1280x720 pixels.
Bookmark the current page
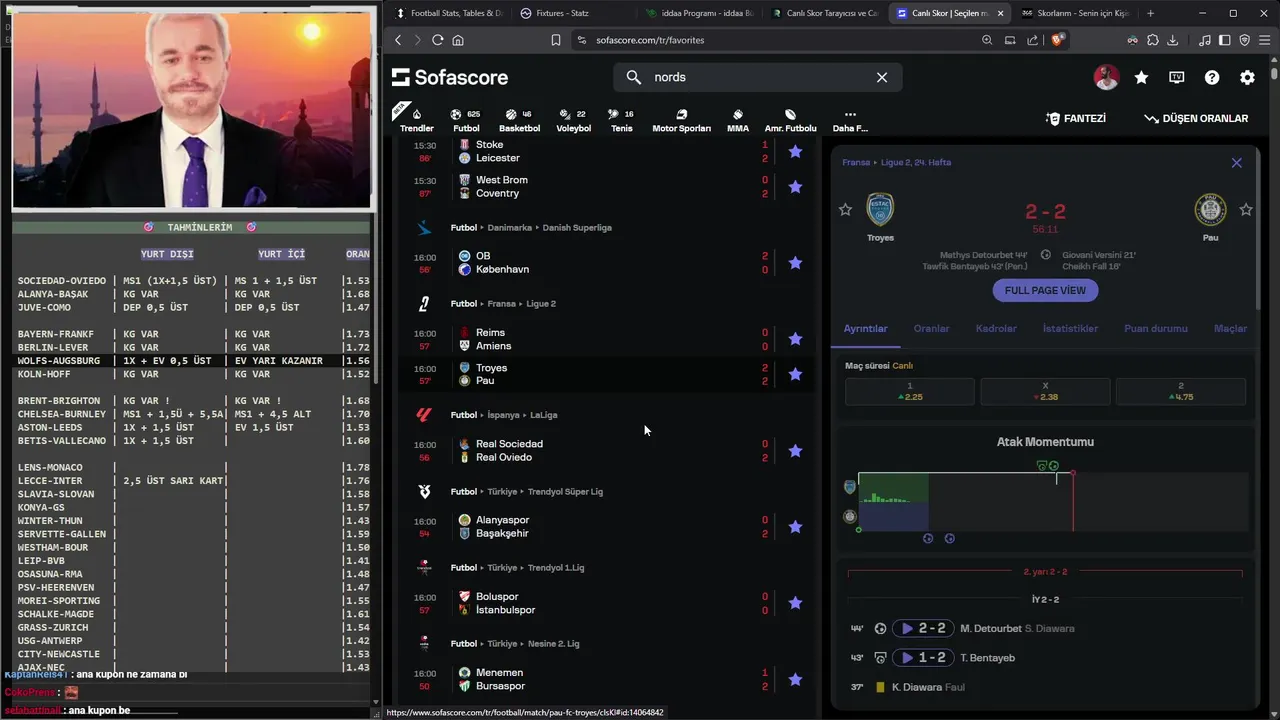pos(556,40)
